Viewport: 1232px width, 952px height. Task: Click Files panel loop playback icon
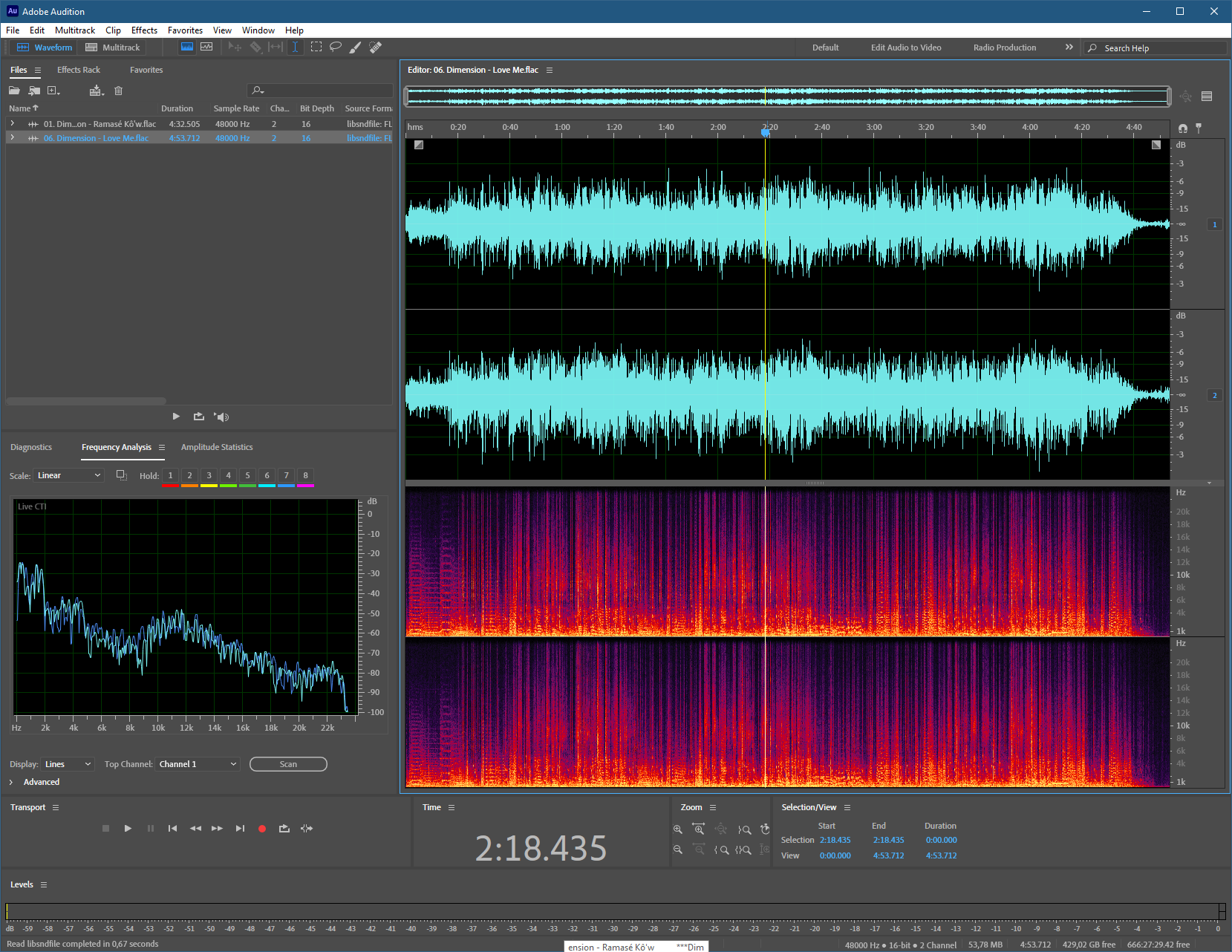[199, 417]
